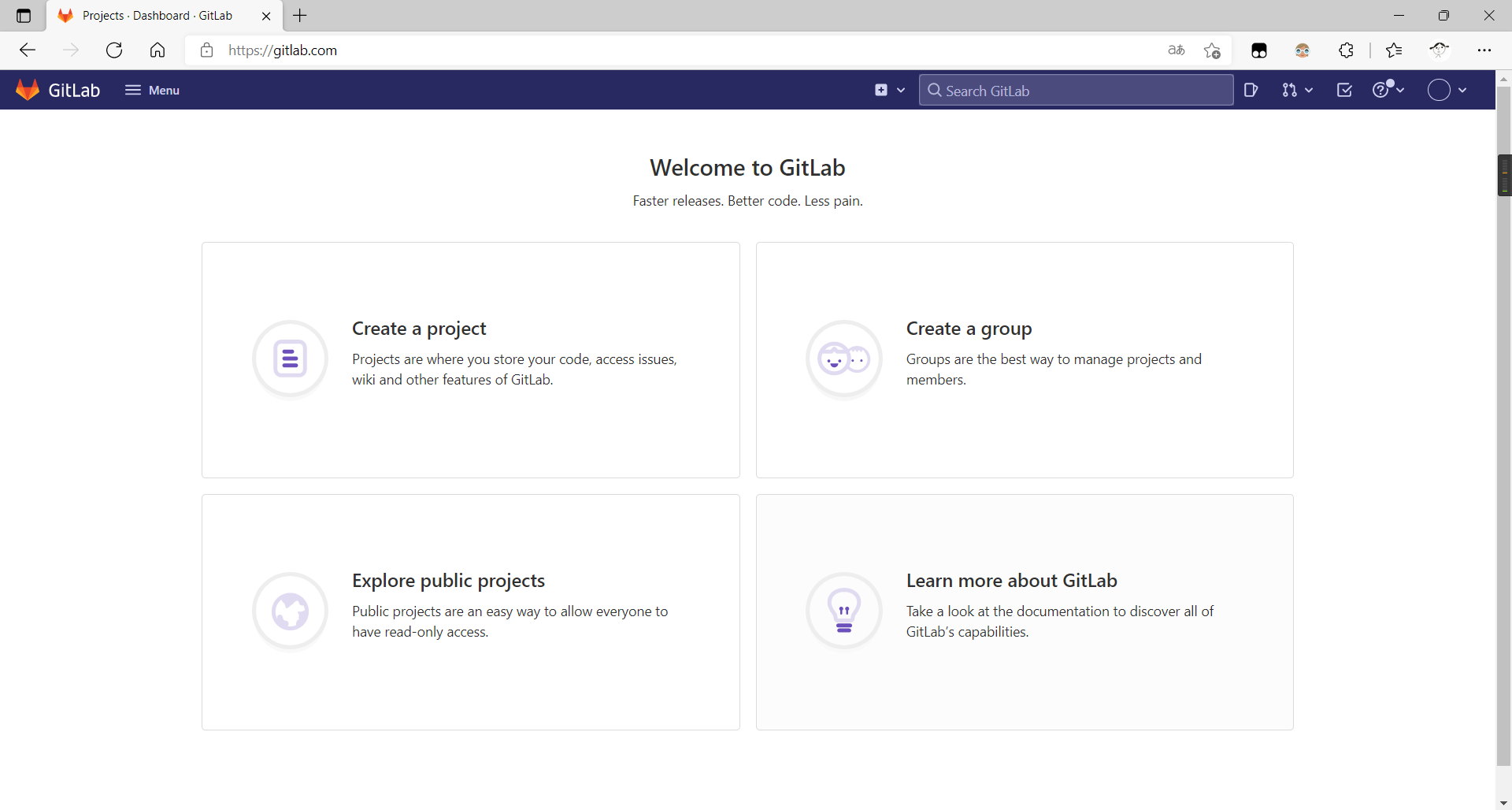
Task: Click the Learn more lightbulb icon
Action: [844, 611]
